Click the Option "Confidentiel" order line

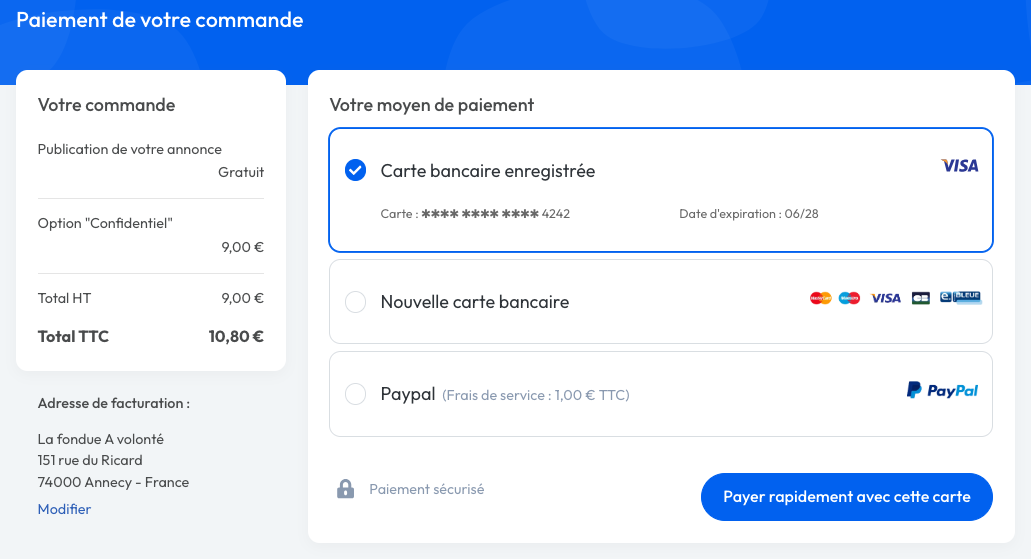point(105,223)
